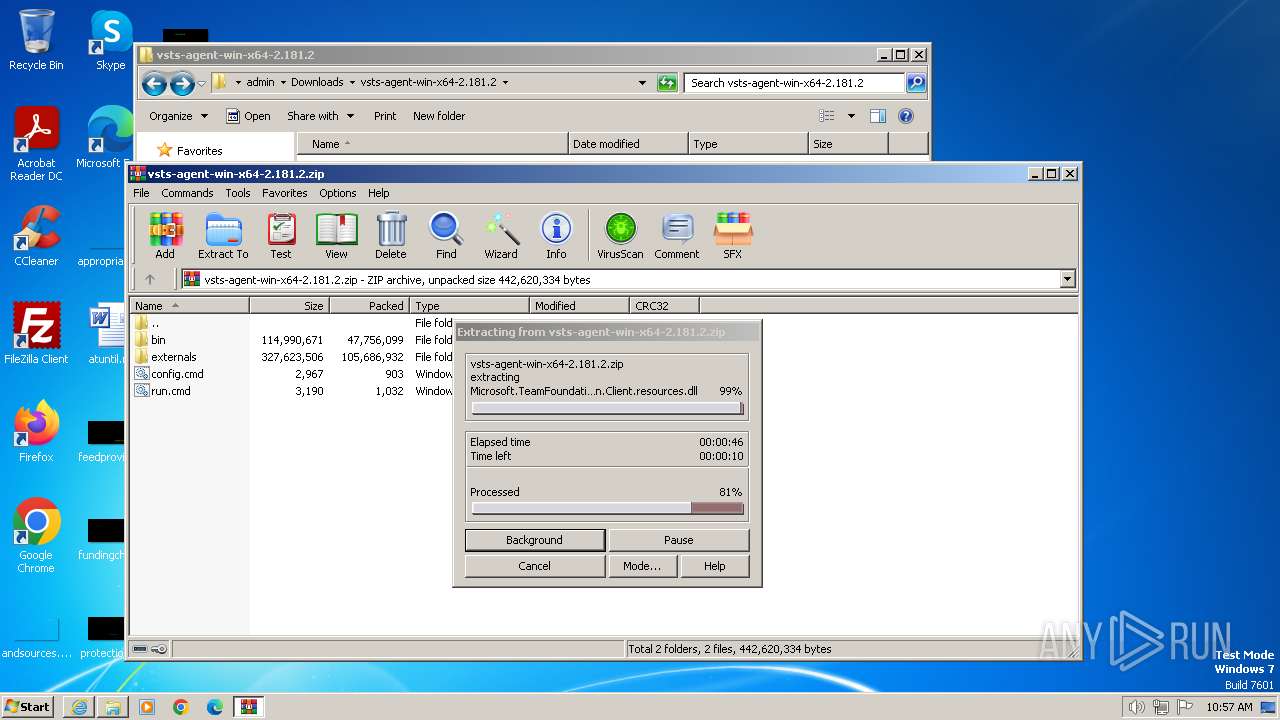Click the Explorer search magnifier button
Screen dimensions: 1280x720
click(x=915, y=83)
